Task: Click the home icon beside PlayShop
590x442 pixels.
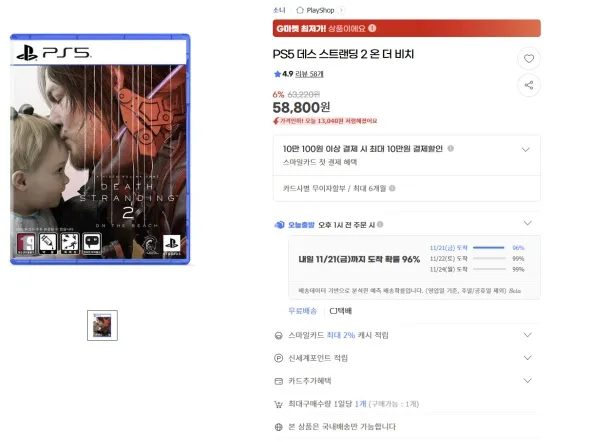Action: tap(300, 10)
